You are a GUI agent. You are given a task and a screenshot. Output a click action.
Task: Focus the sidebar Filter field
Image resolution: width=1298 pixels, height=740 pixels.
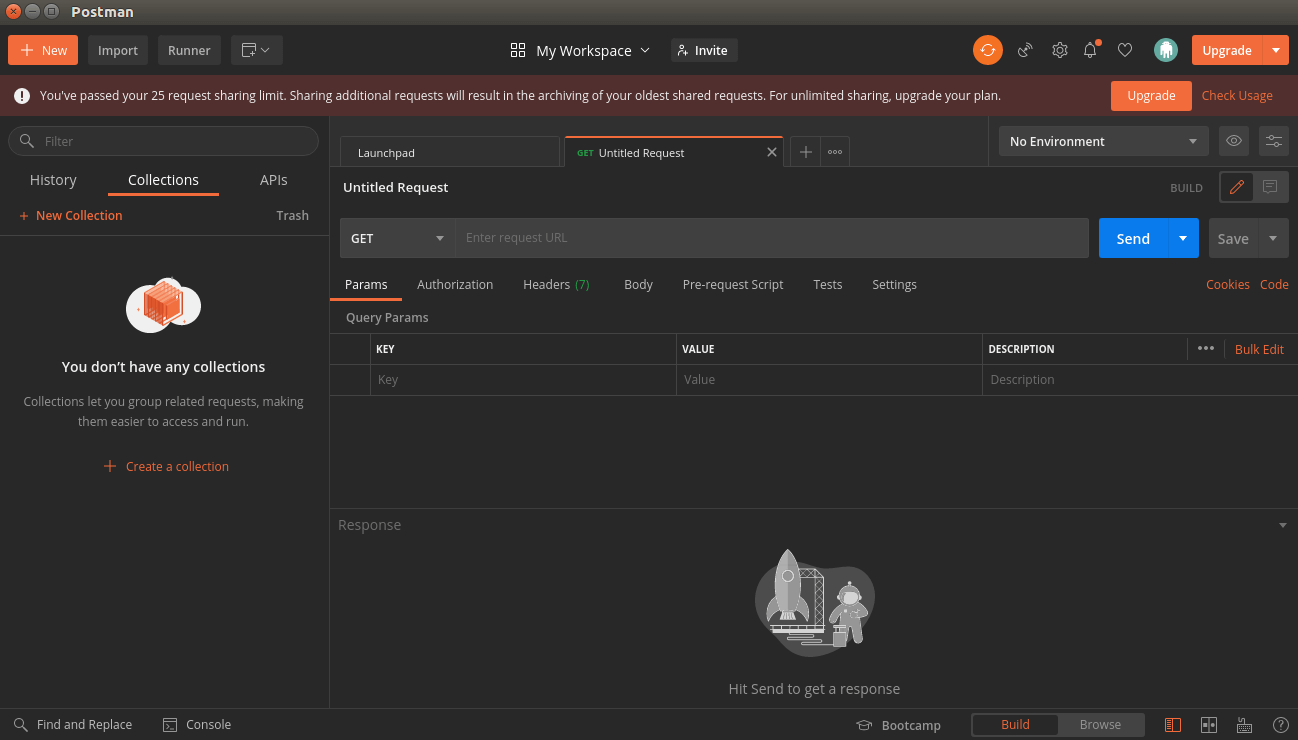click(x=164, y=141)
